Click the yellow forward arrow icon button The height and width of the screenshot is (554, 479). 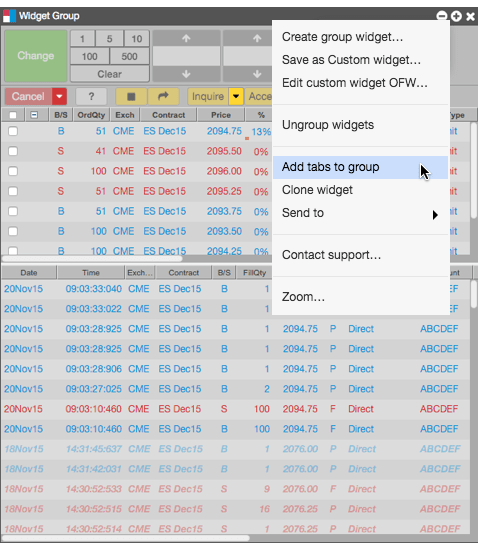click(x=163, y=96)
